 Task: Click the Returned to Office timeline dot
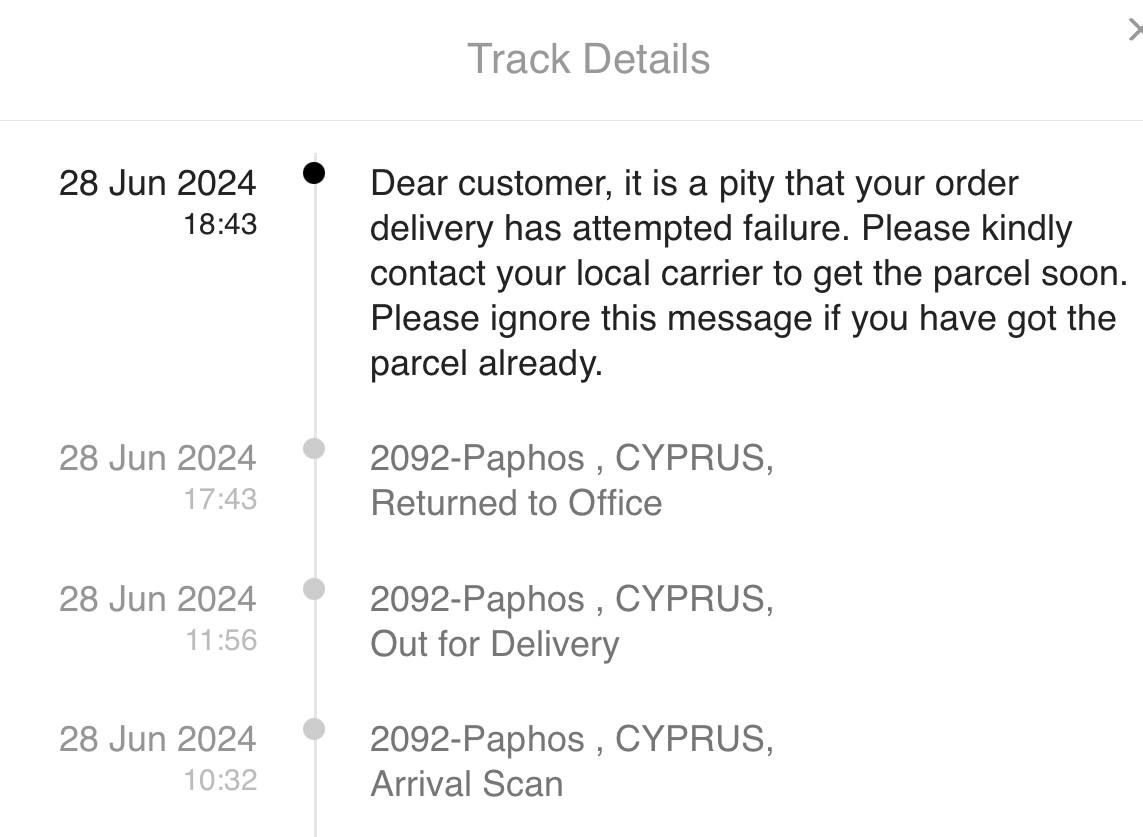314,448
